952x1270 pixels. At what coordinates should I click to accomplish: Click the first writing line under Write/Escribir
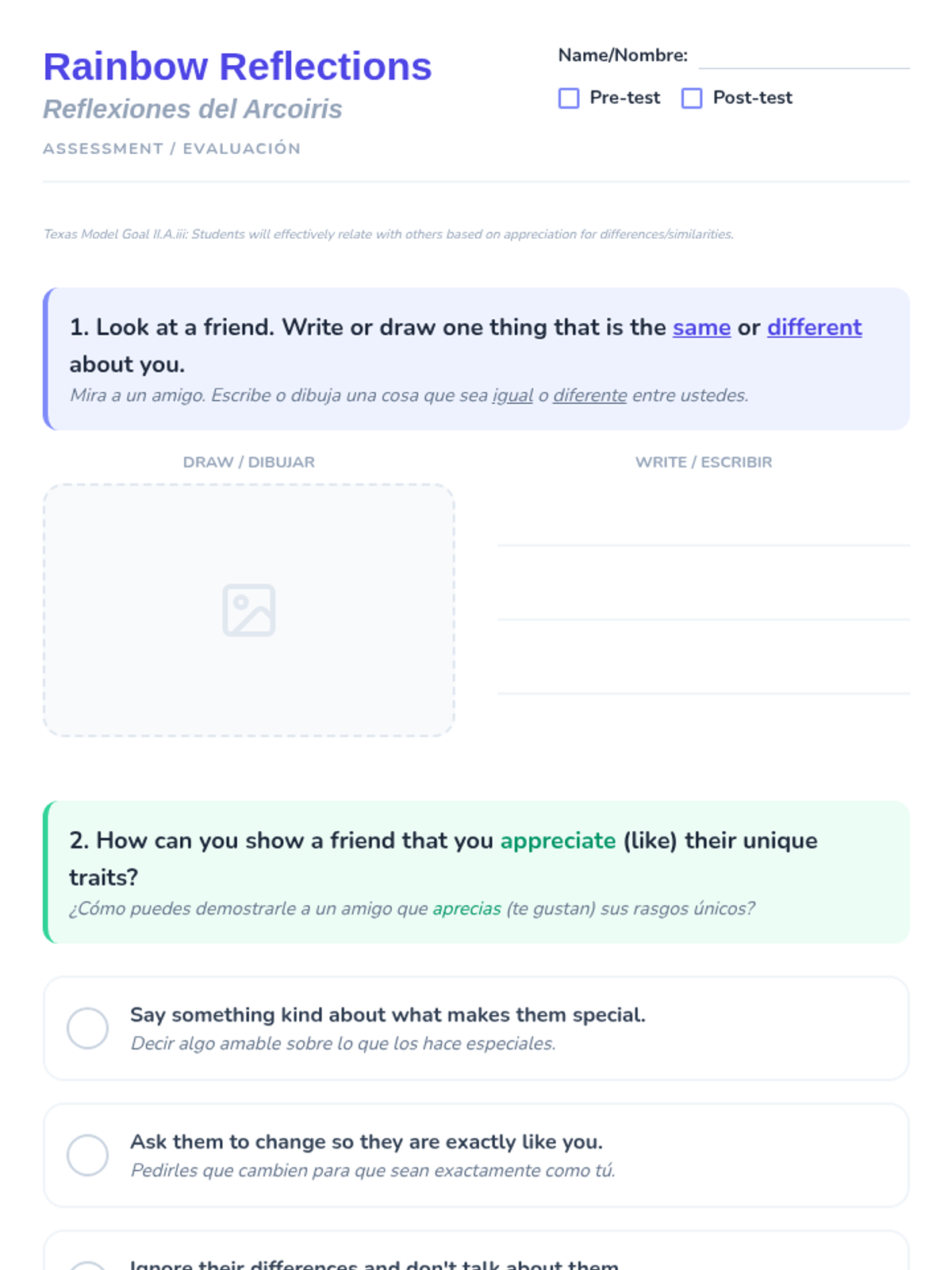click(x=703, y=532)
